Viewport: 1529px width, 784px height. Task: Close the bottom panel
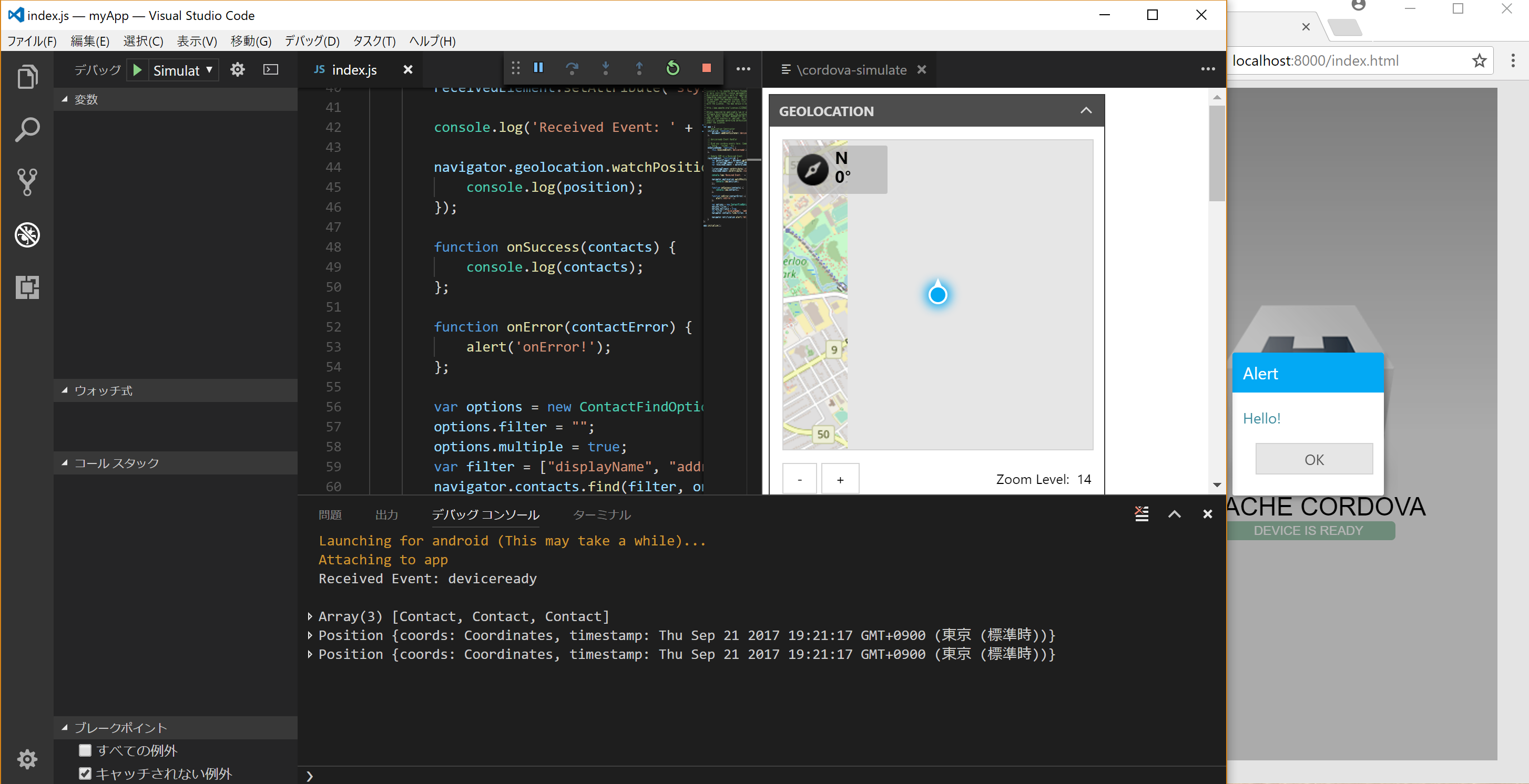(x=1207, y=514)
